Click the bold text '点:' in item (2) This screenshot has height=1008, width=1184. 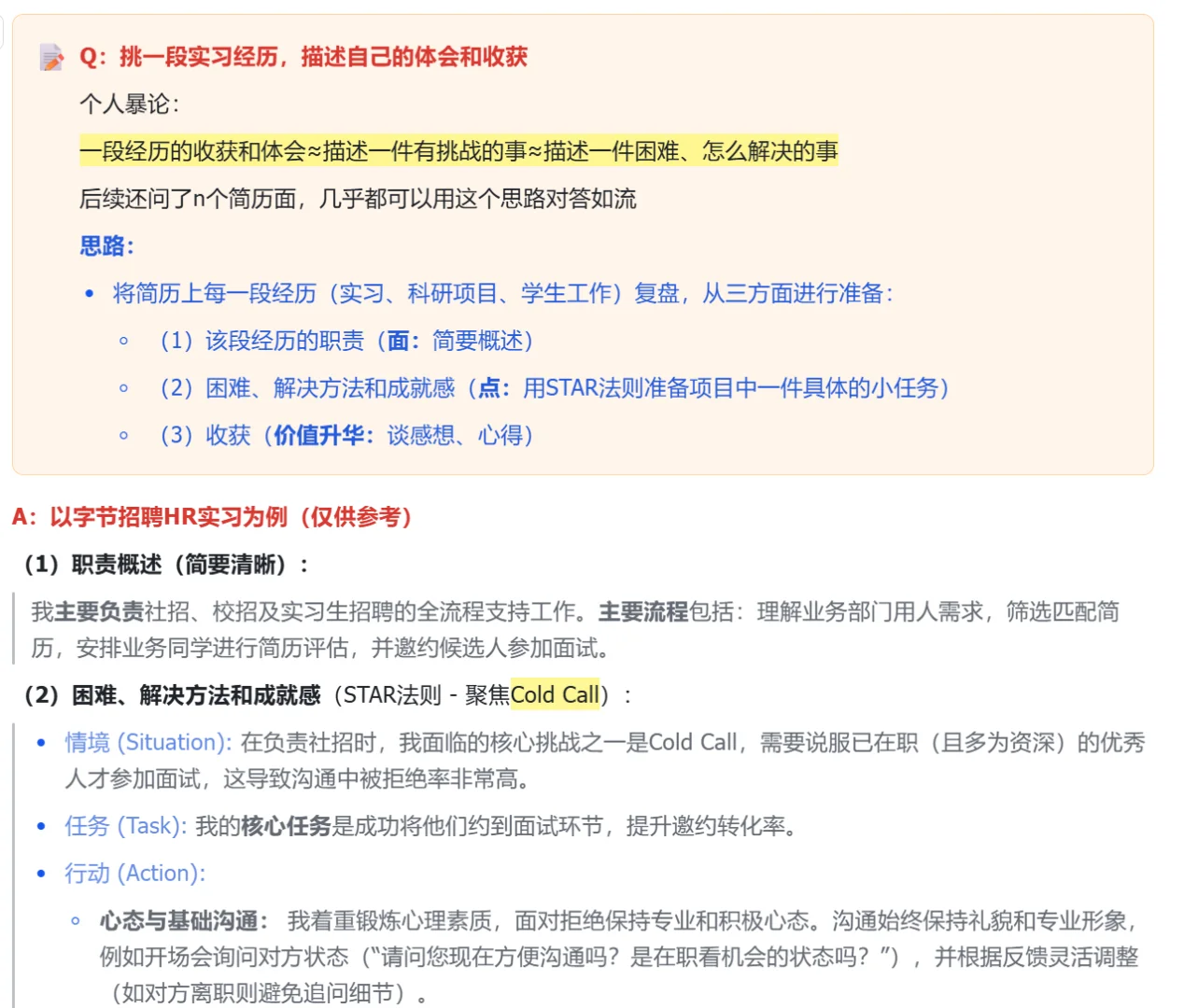494,388
